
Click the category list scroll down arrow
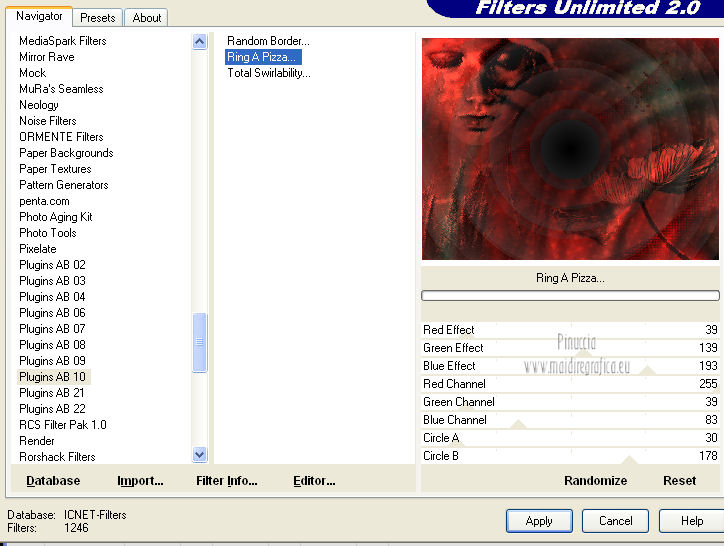point(199,454)
